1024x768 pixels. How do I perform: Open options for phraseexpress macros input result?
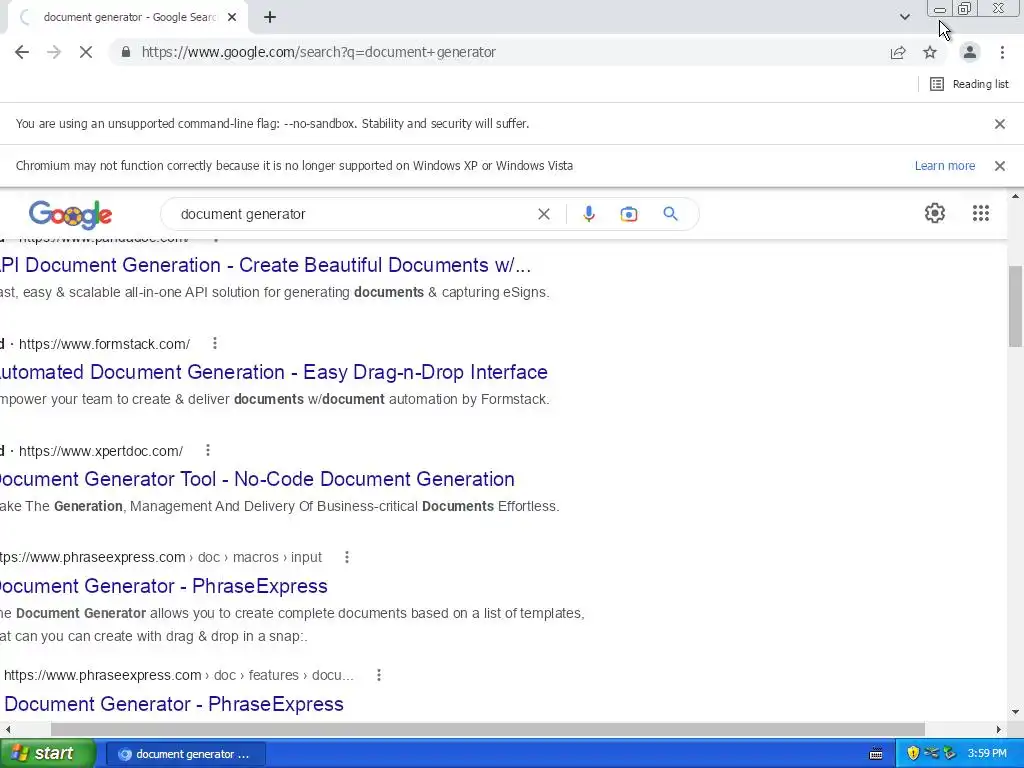coord(347,557)
